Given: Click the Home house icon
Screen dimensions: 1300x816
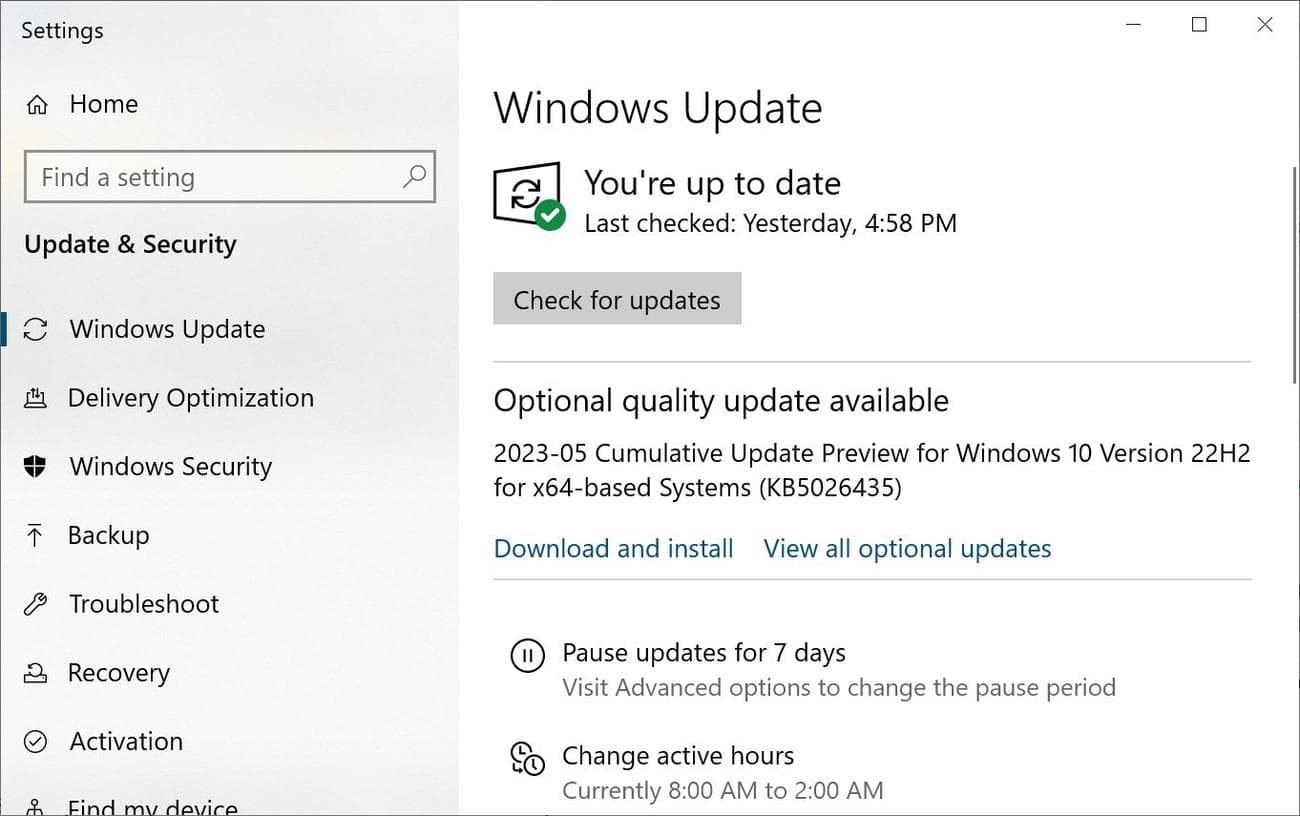Looking at the screenshot, I should coord(36,103).
